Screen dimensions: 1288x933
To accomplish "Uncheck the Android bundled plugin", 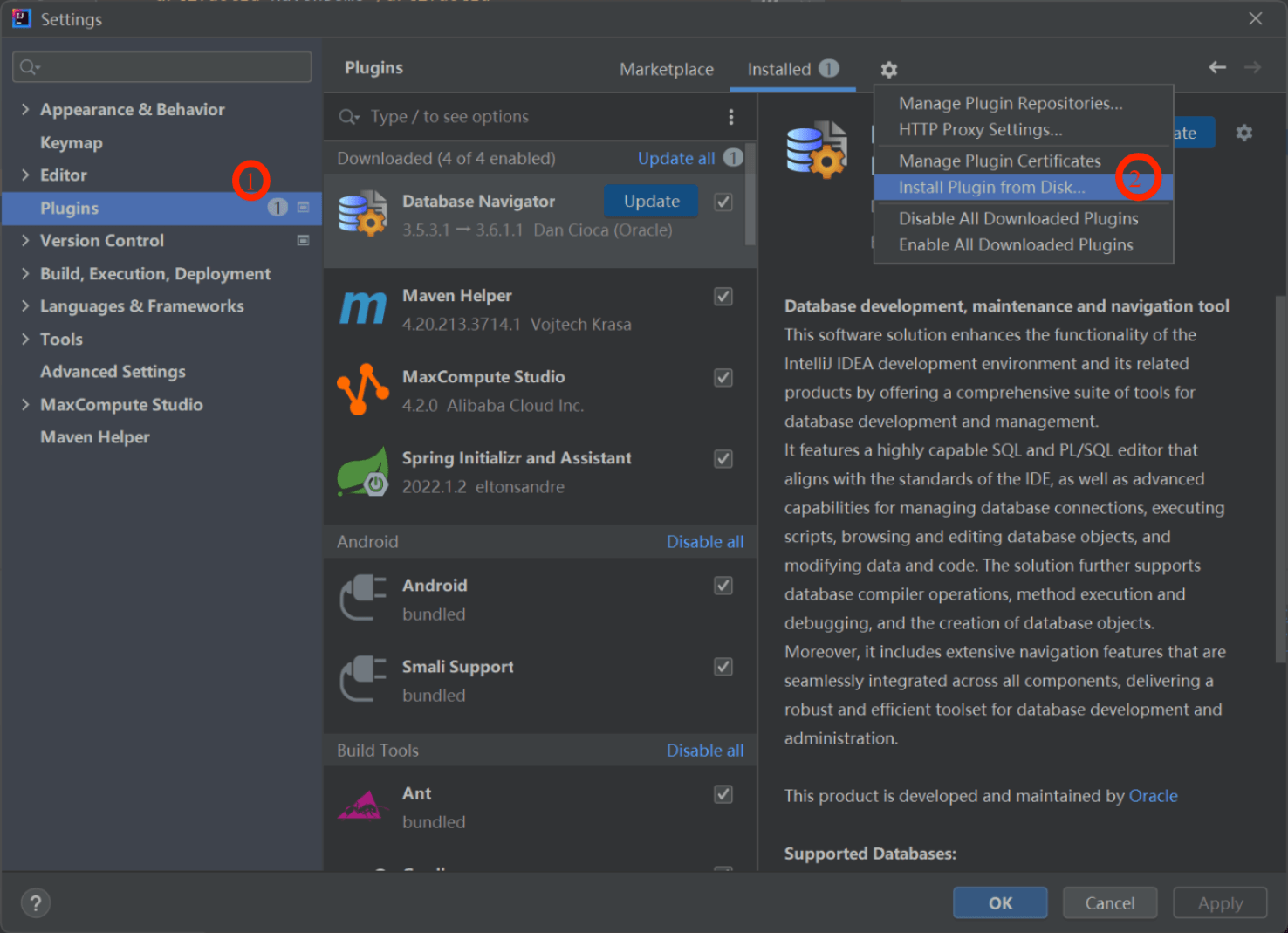I will pos(723,586).
